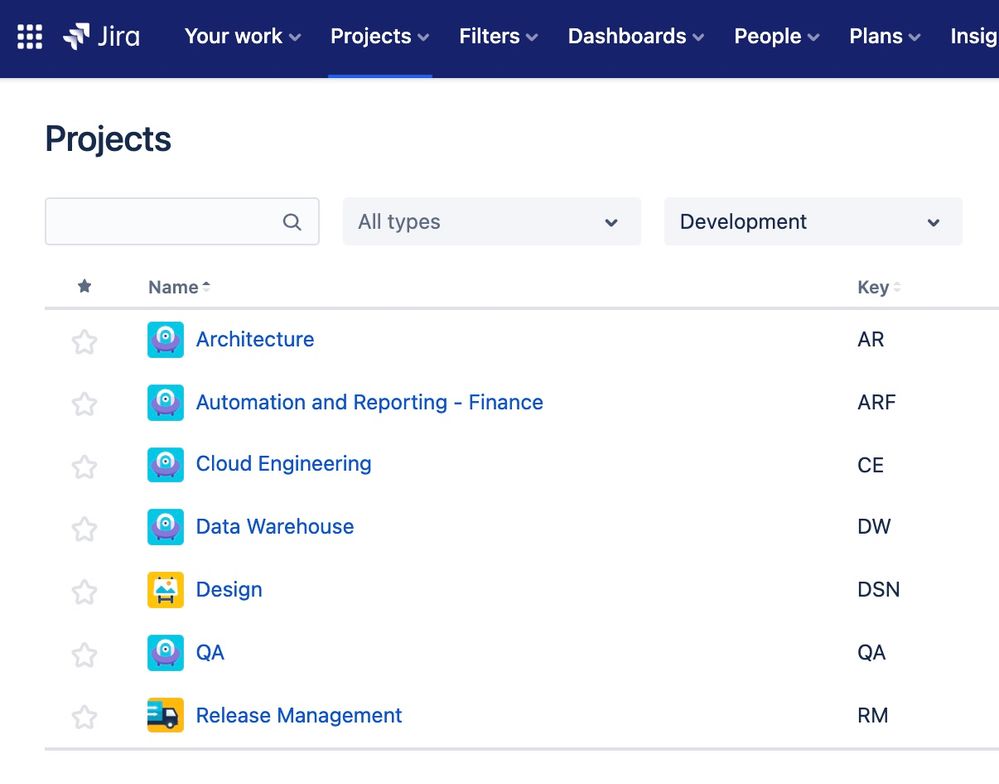The width and height of the screenshot is (999, 784).
Task: Expand the All types dropdown
Action: 491,222
